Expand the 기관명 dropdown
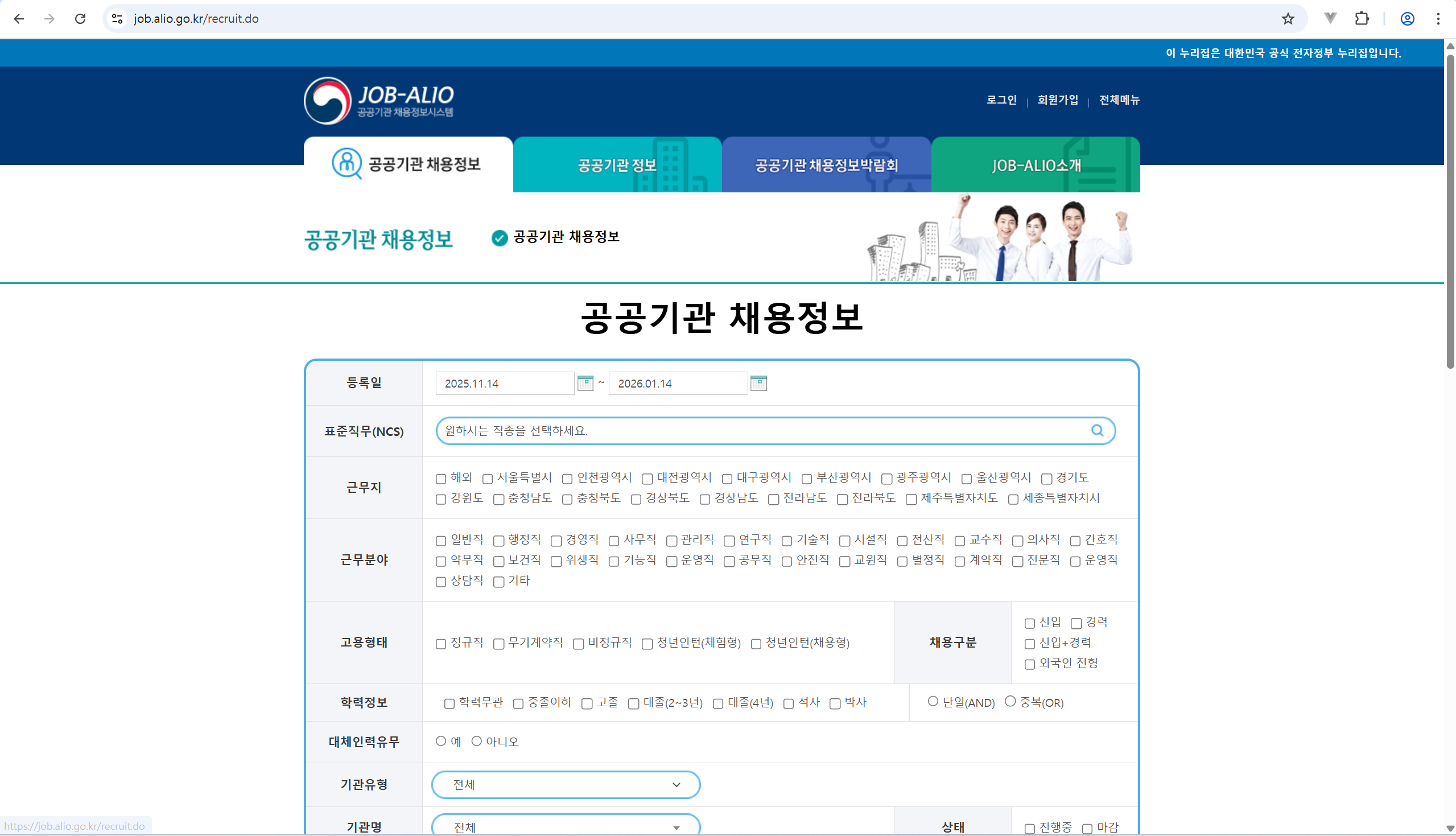 pos(566,826)
